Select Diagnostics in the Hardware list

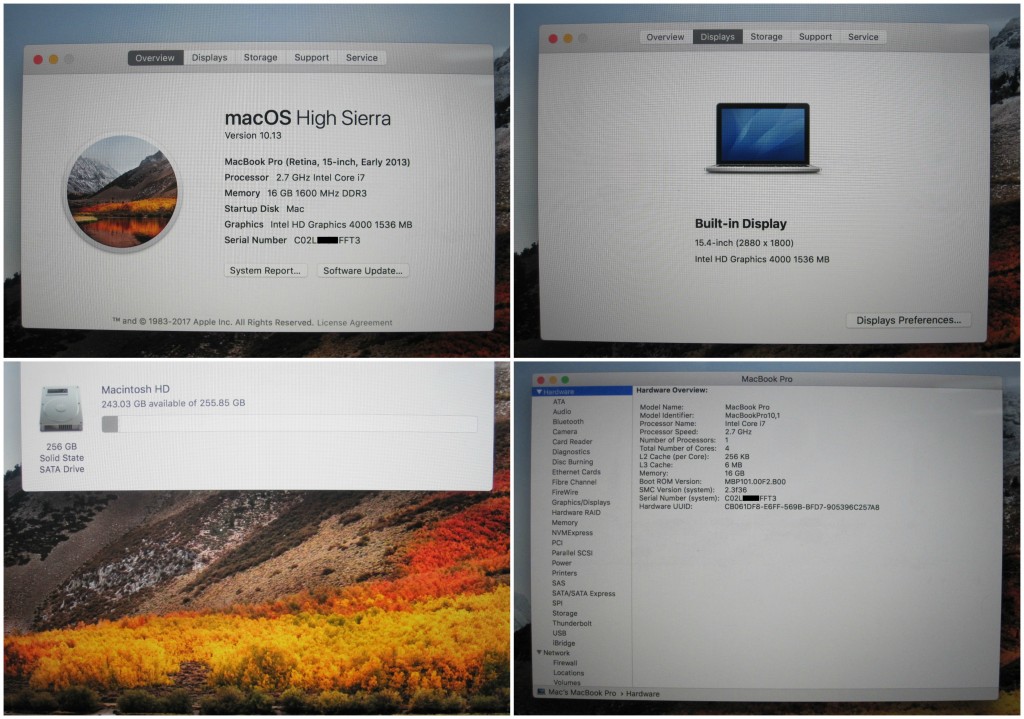[x=571, y=452]
